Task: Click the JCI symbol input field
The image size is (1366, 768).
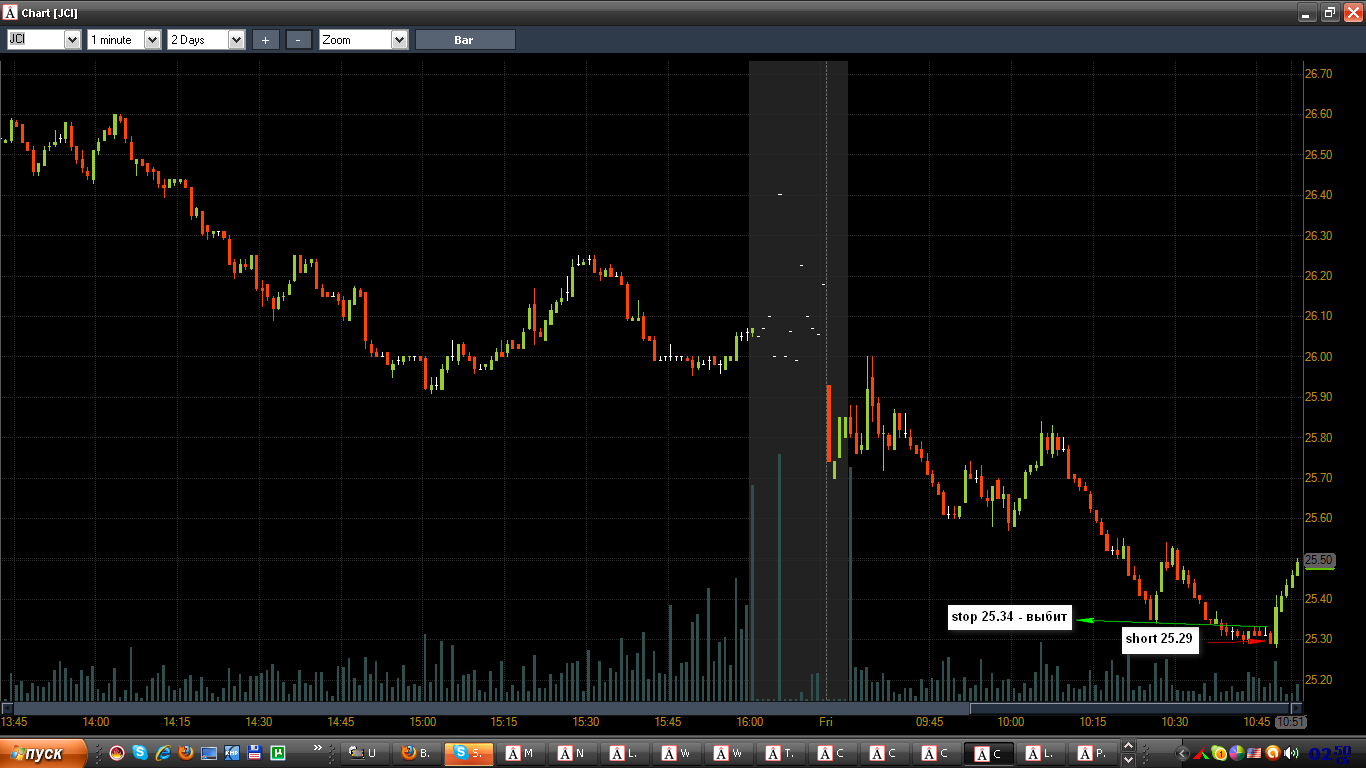Action: click(35, 40)
